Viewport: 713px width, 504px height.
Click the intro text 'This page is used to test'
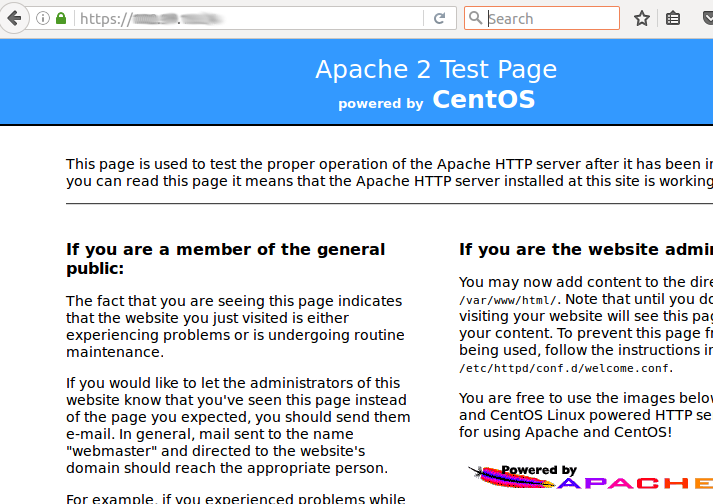pyautogui.click(x=389, y=172)
